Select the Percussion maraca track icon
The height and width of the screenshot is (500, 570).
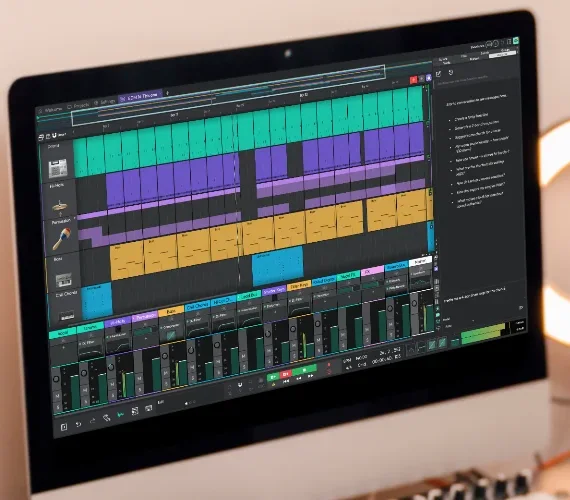(x=61, y=239)
